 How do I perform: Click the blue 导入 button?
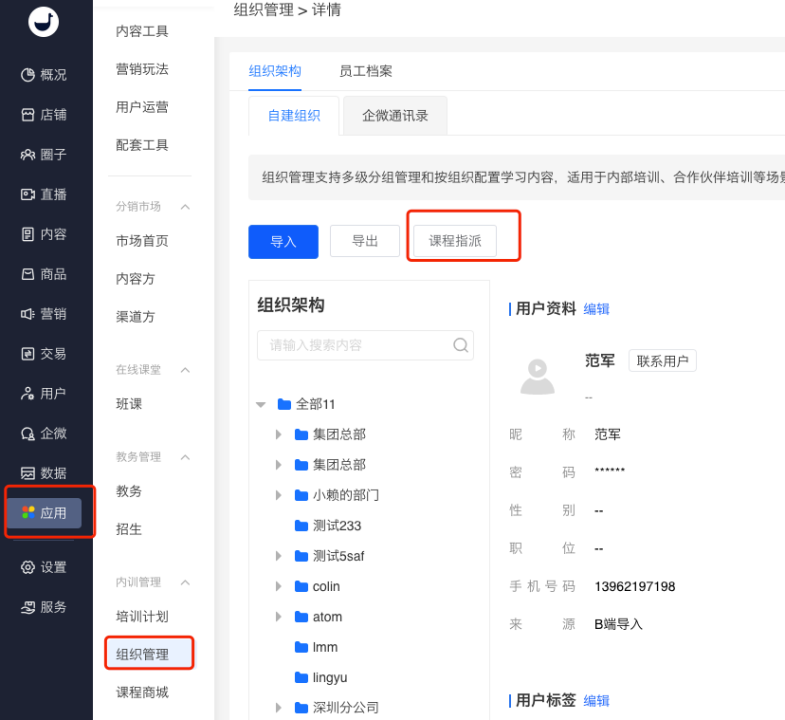coord(283,241)
